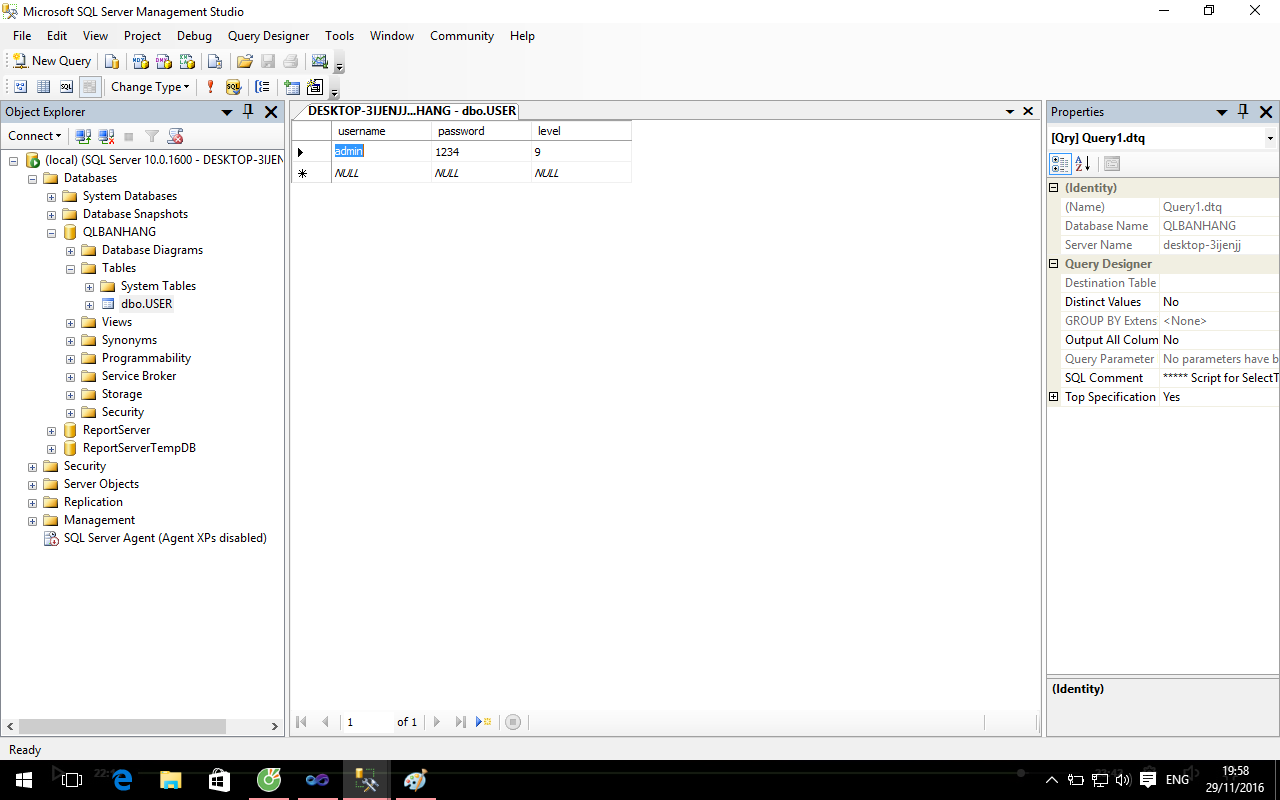Open the Change Type dropdown

click(150, 87)
